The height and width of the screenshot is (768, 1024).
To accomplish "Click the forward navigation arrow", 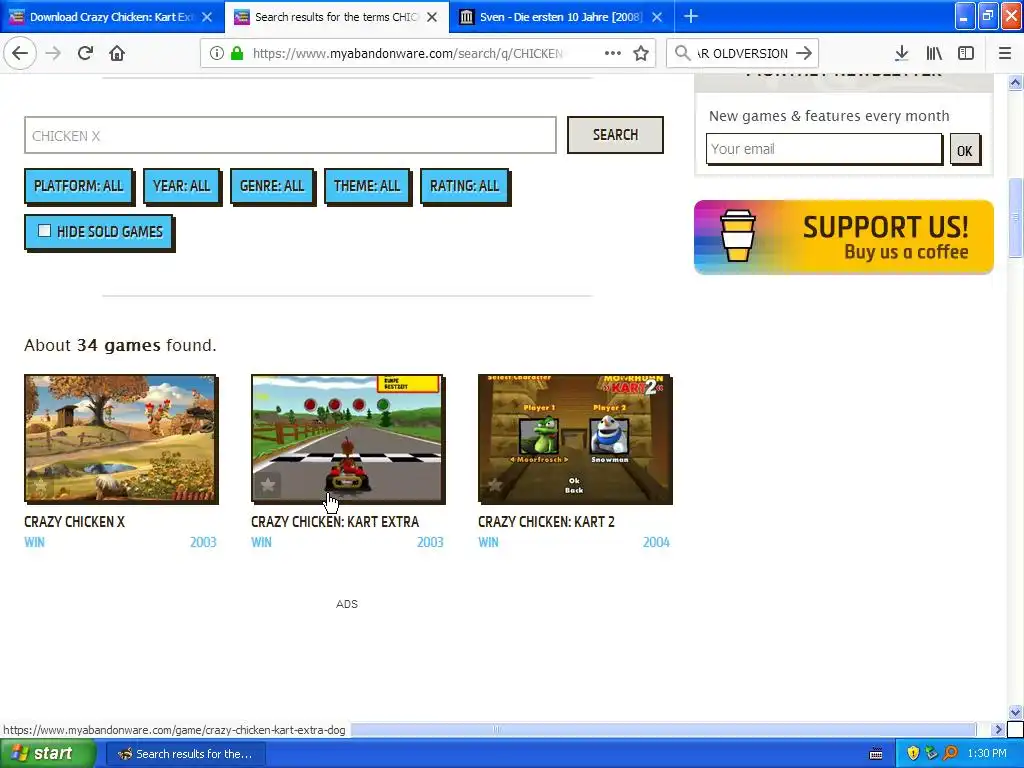I will click(53, 53).
